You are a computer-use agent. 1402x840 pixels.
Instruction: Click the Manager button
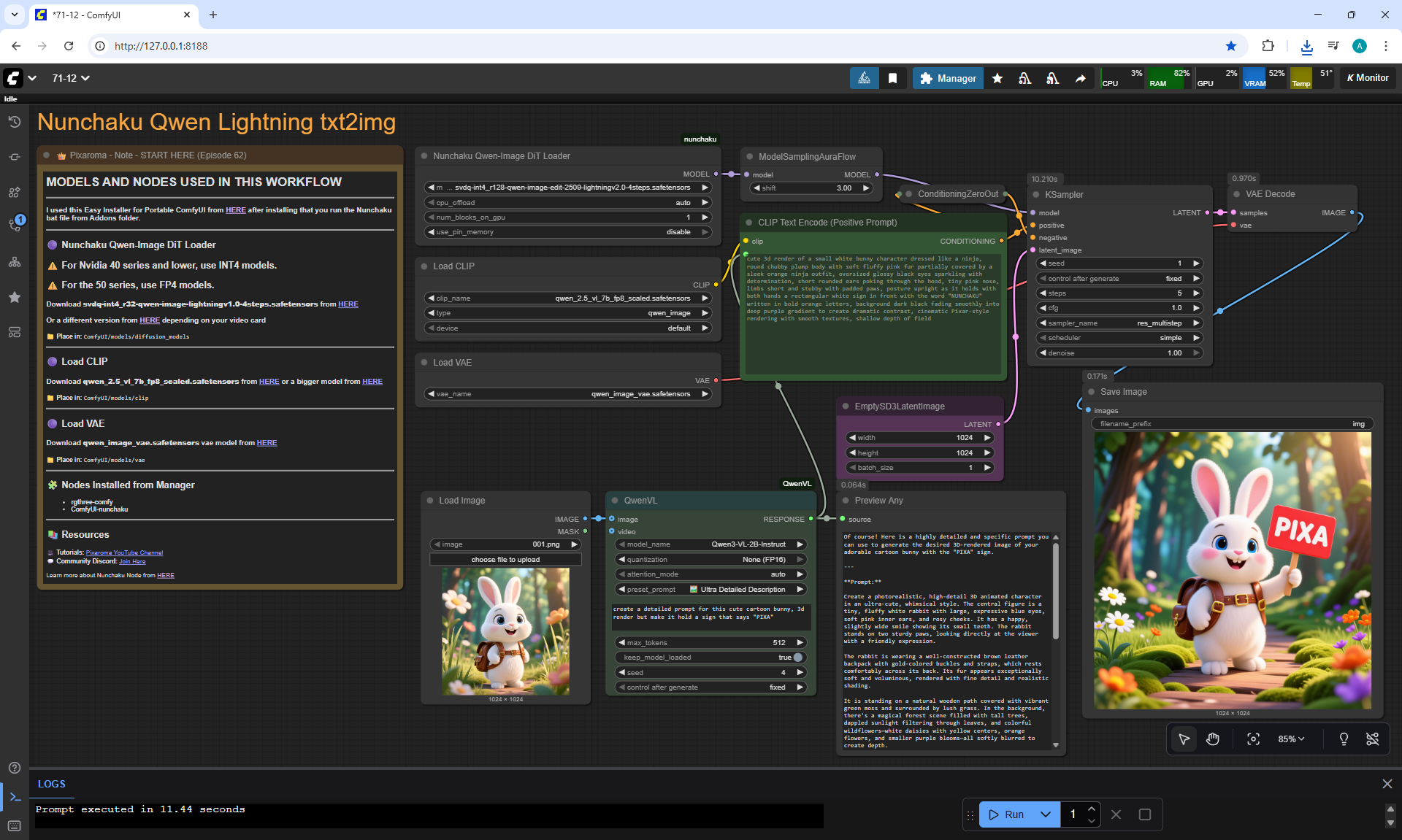(948, 78)
